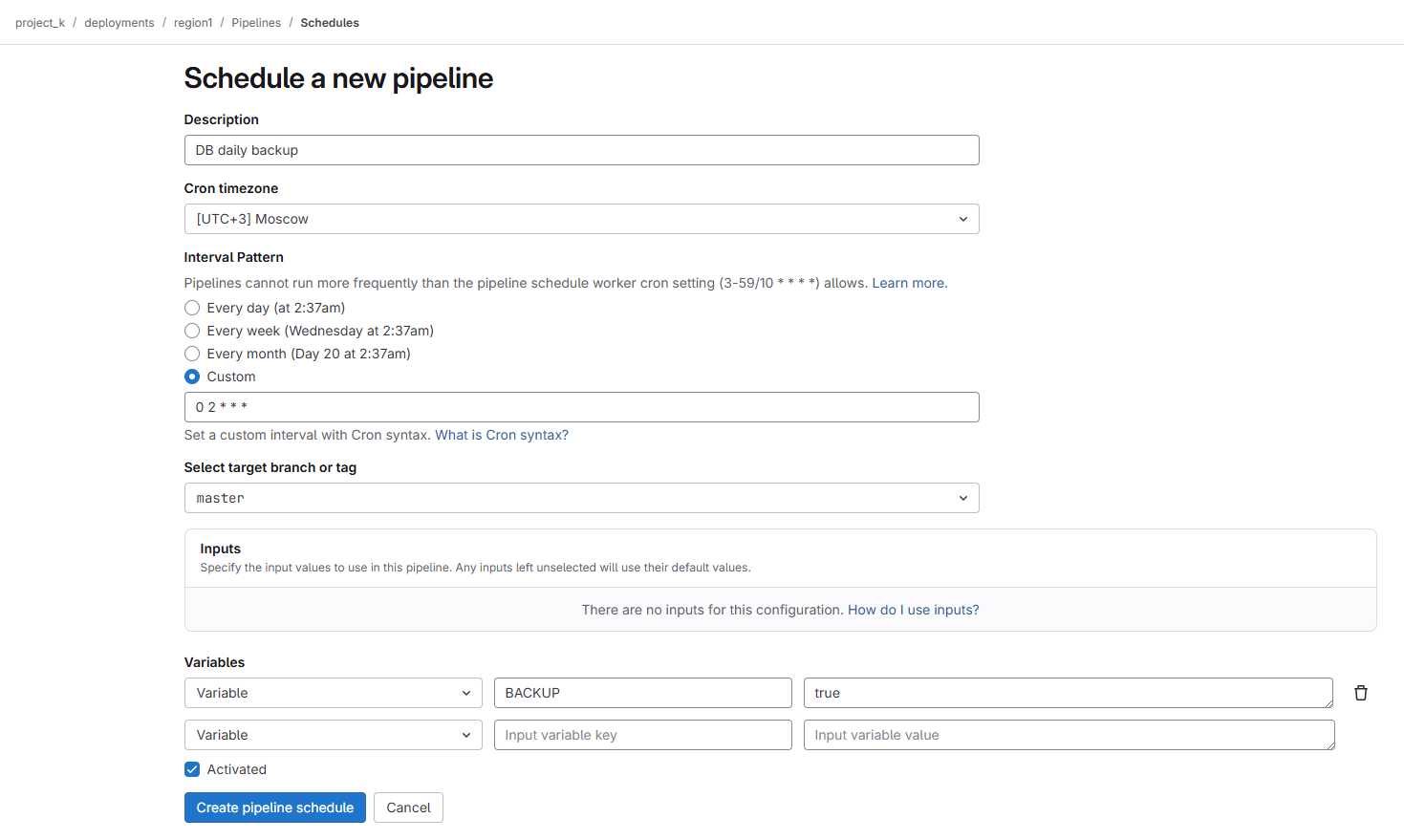The height and width of the screenshot is (840, 1404).
Task: Open the Learn more link
Action: (908, 283)
